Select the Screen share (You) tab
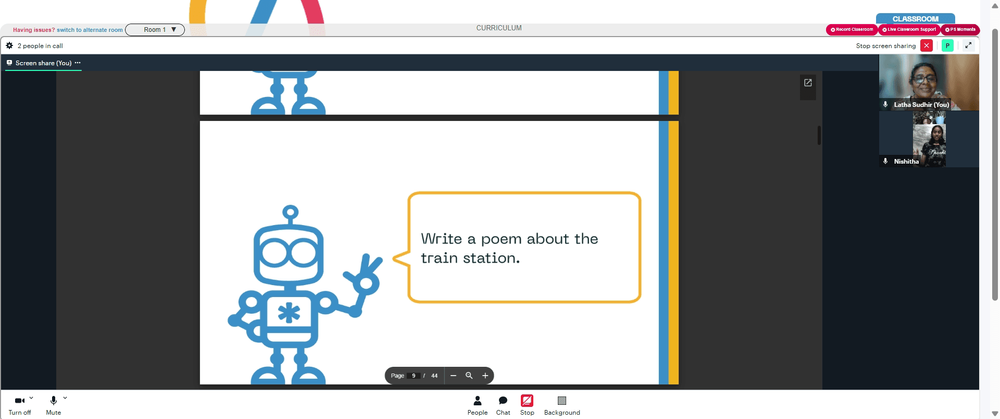Image resolution: width=1000 pixels, height=419 pixels. 43,63
